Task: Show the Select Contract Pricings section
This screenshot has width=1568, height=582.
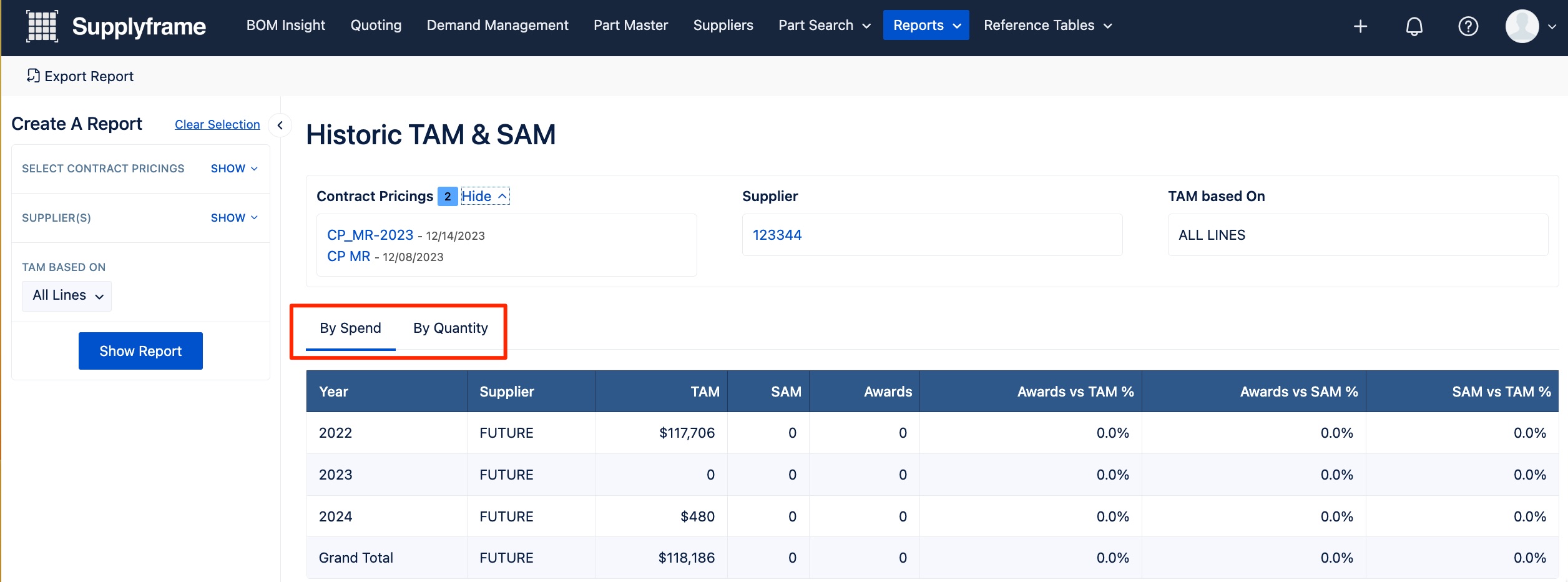Action: 234,169
